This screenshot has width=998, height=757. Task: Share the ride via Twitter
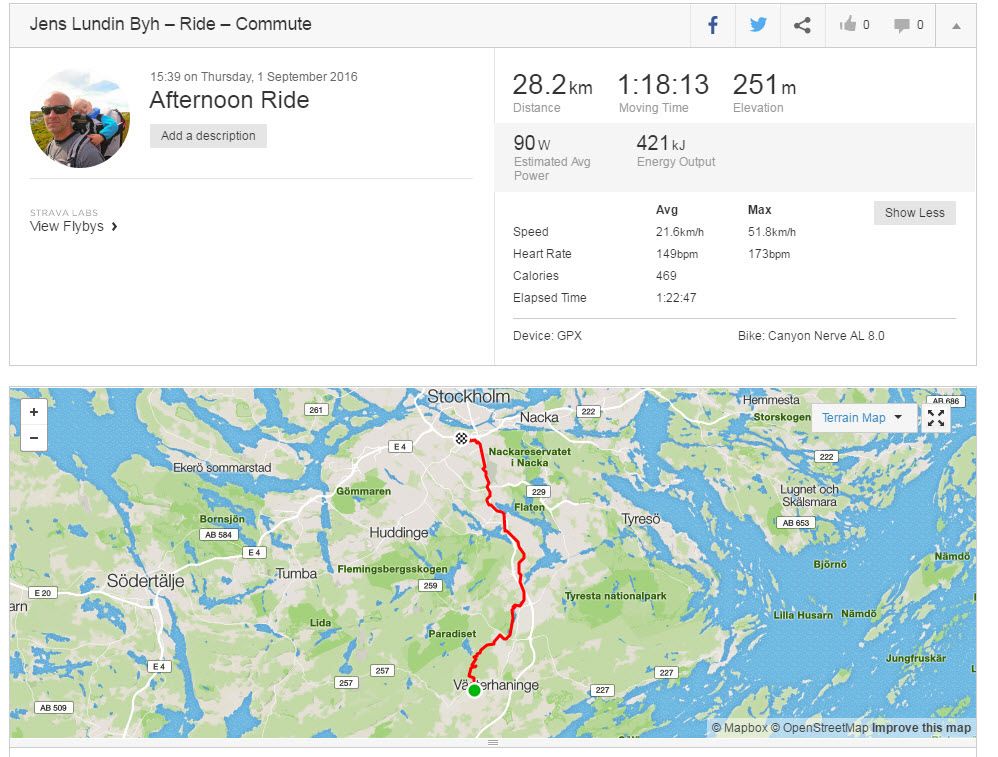tap(757, 25)
